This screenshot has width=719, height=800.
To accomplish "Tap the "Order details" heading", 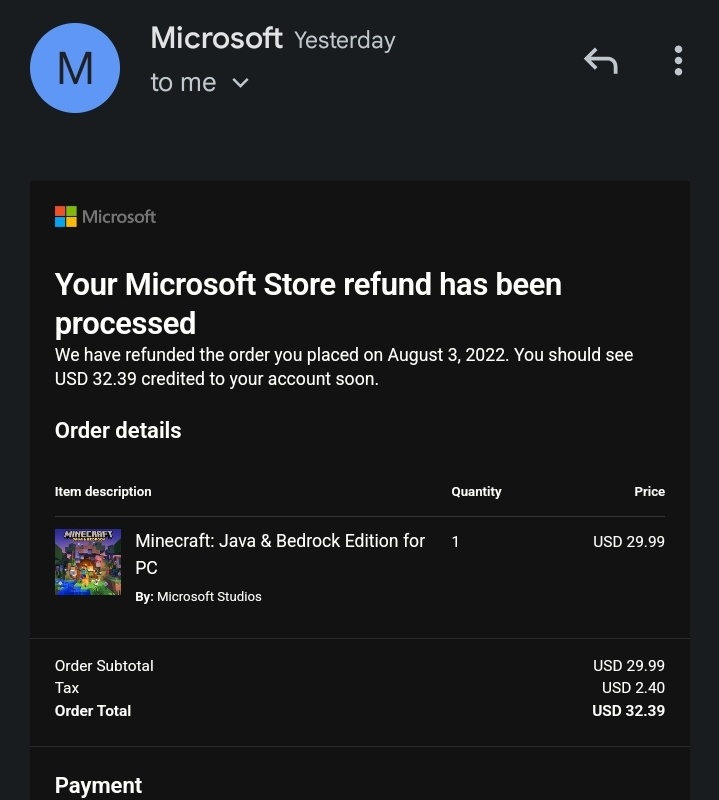I will tap(118, 431).
